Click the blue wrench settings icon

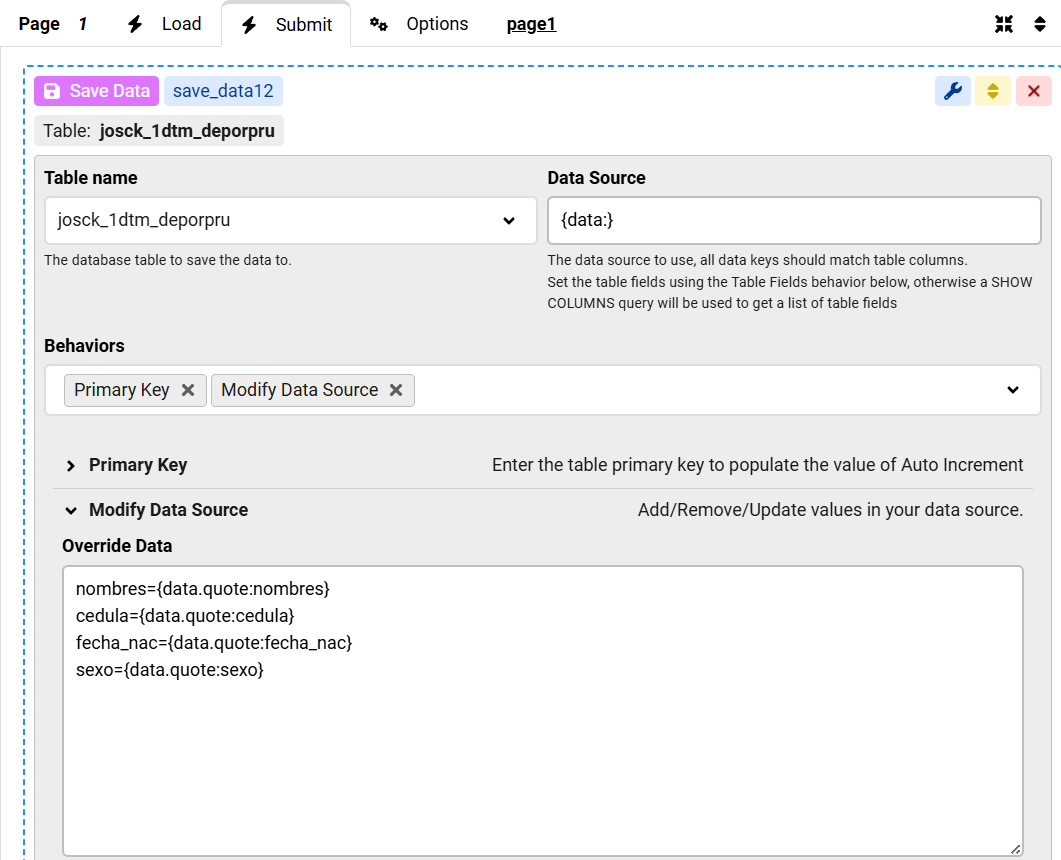coord(952,92)
